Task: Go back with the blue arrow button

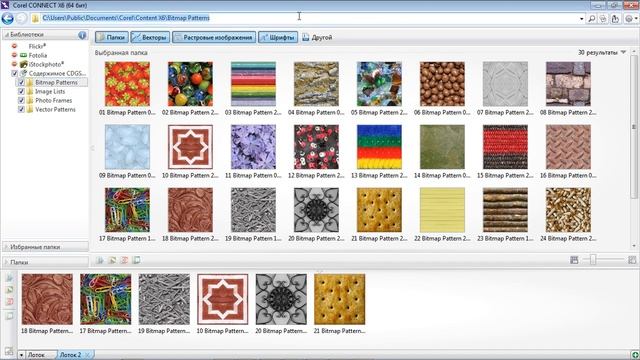Action: [7, 18]
